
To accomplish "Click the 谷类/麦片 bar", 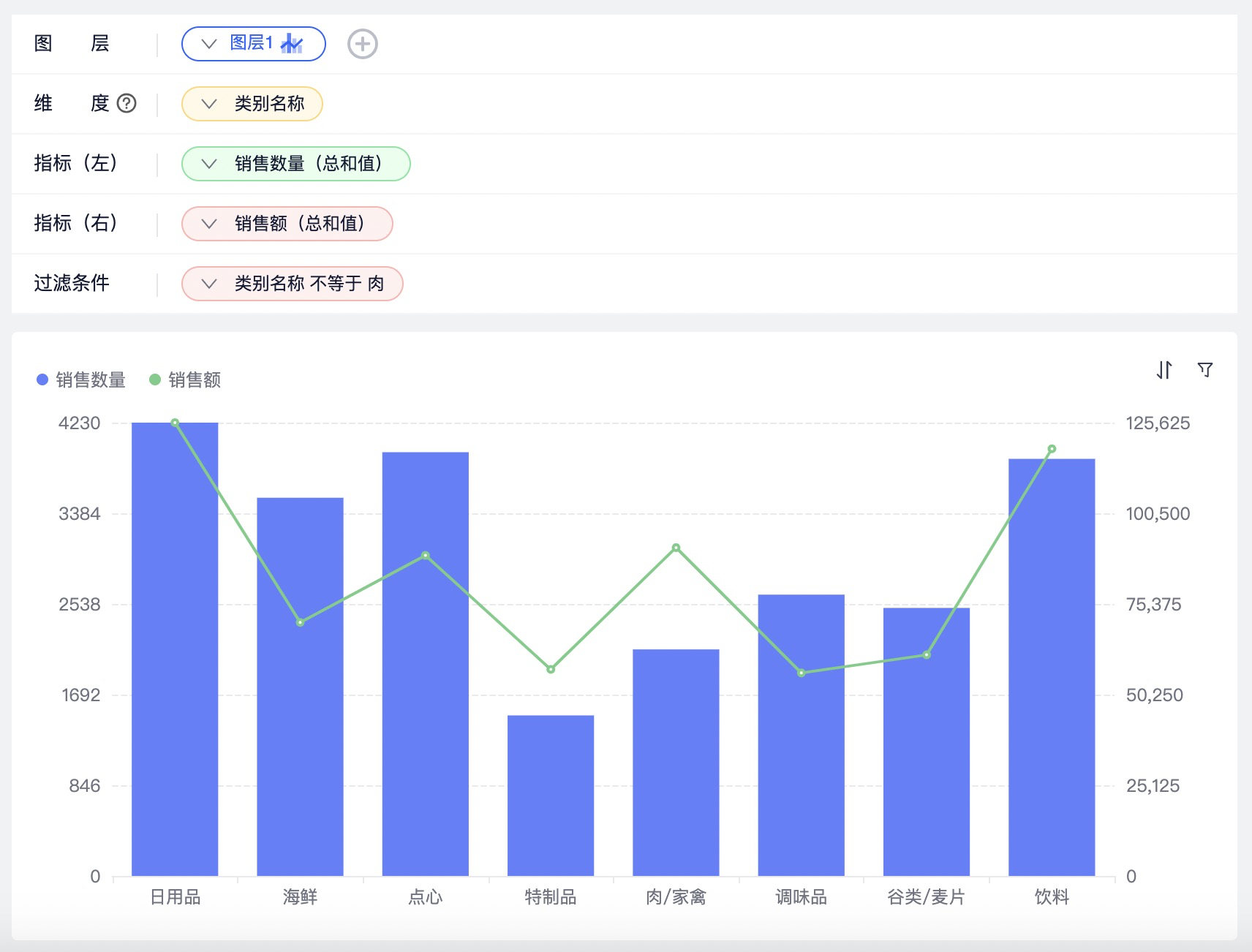I will 927,741.
